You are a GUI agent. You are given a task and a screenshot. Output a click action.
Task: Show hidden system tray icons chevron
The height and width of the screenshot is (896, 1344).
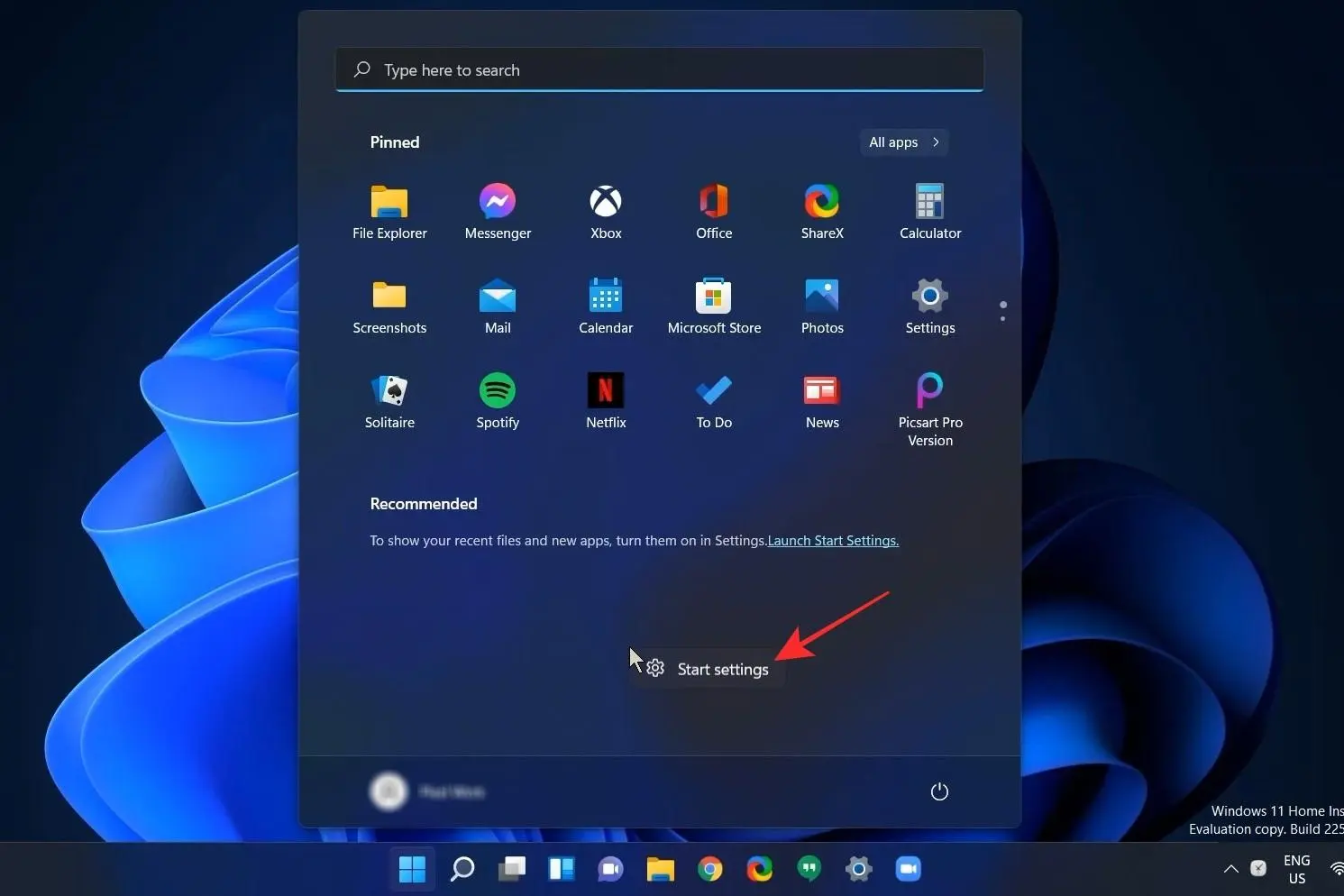(1230, 869)
